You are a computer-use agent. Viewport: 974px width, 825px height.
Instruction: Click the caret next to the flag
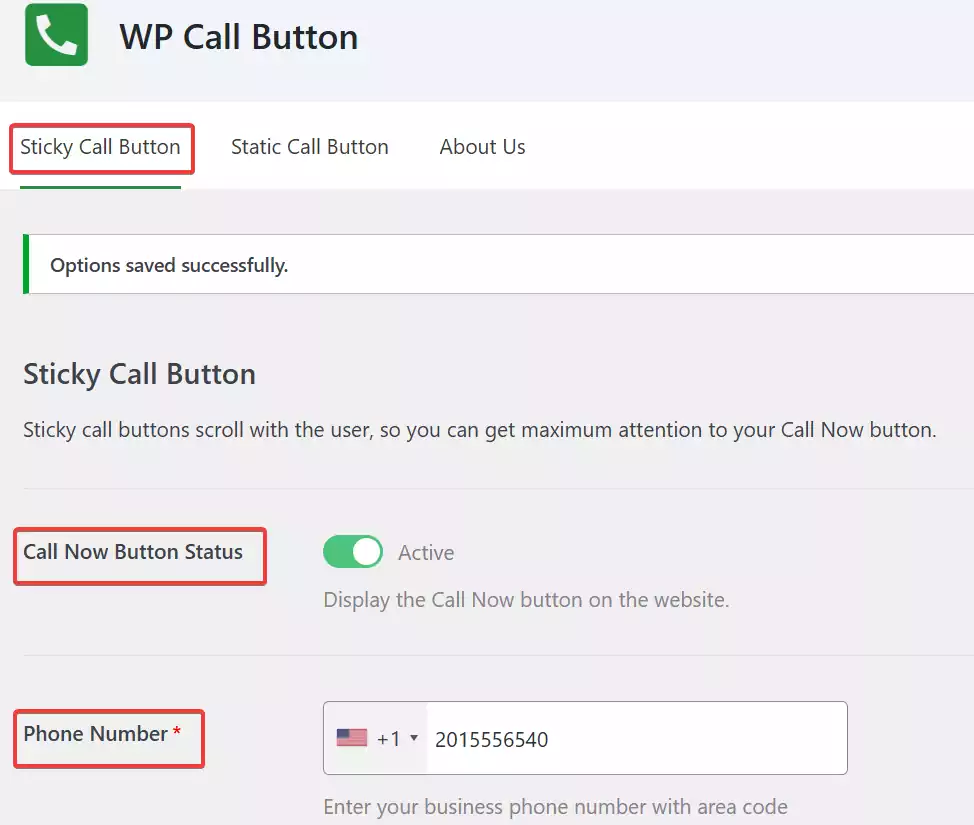click(x=412, y=738)
